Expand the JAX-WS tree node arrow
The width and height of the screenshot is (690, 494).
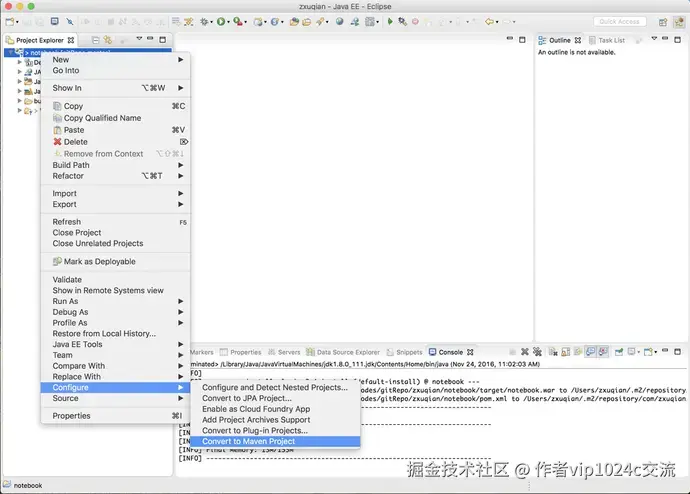click(x=19, y=72)
